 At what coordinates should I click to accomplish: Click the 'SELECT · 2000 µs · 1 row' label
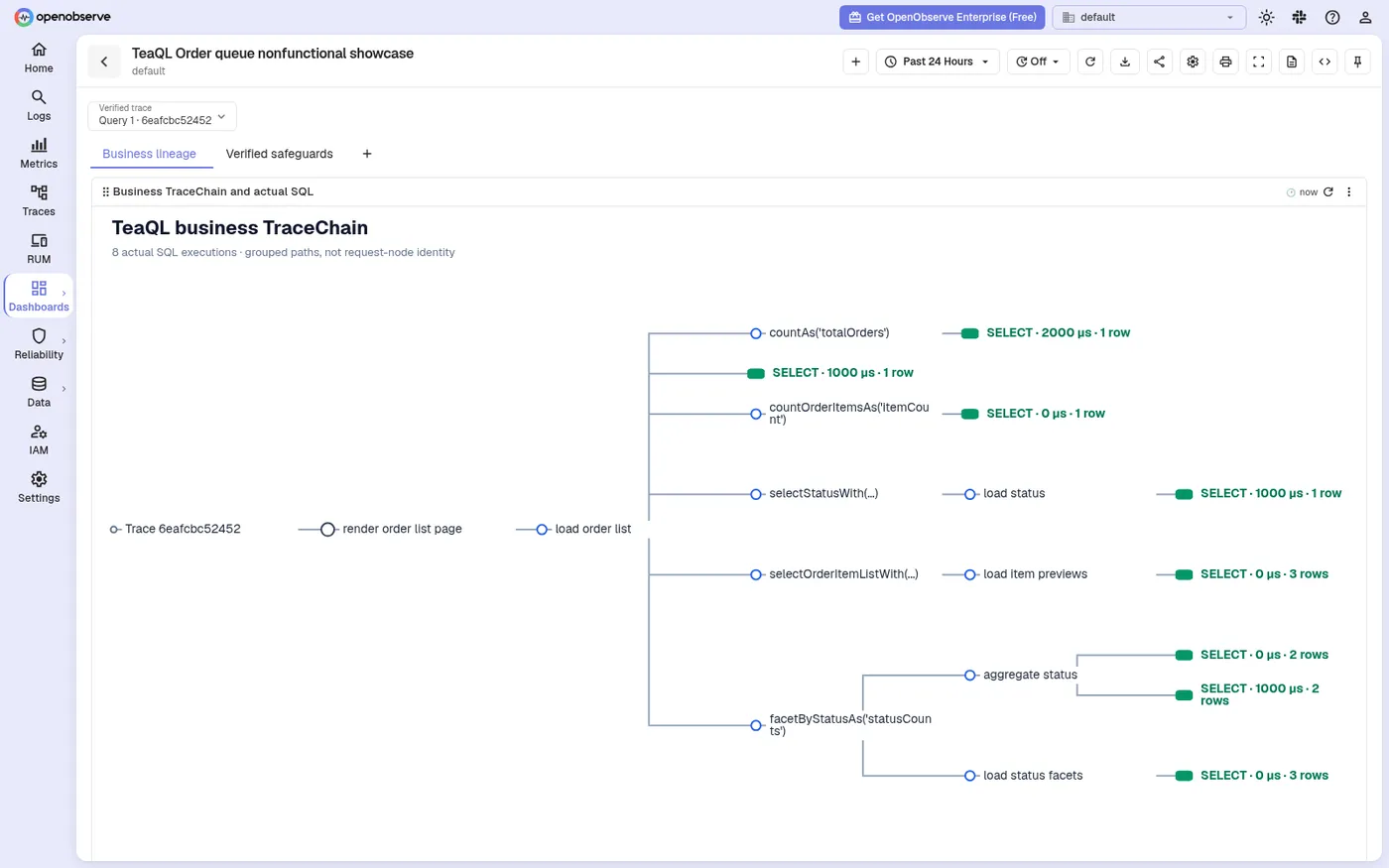click(x=1058, y=333)
